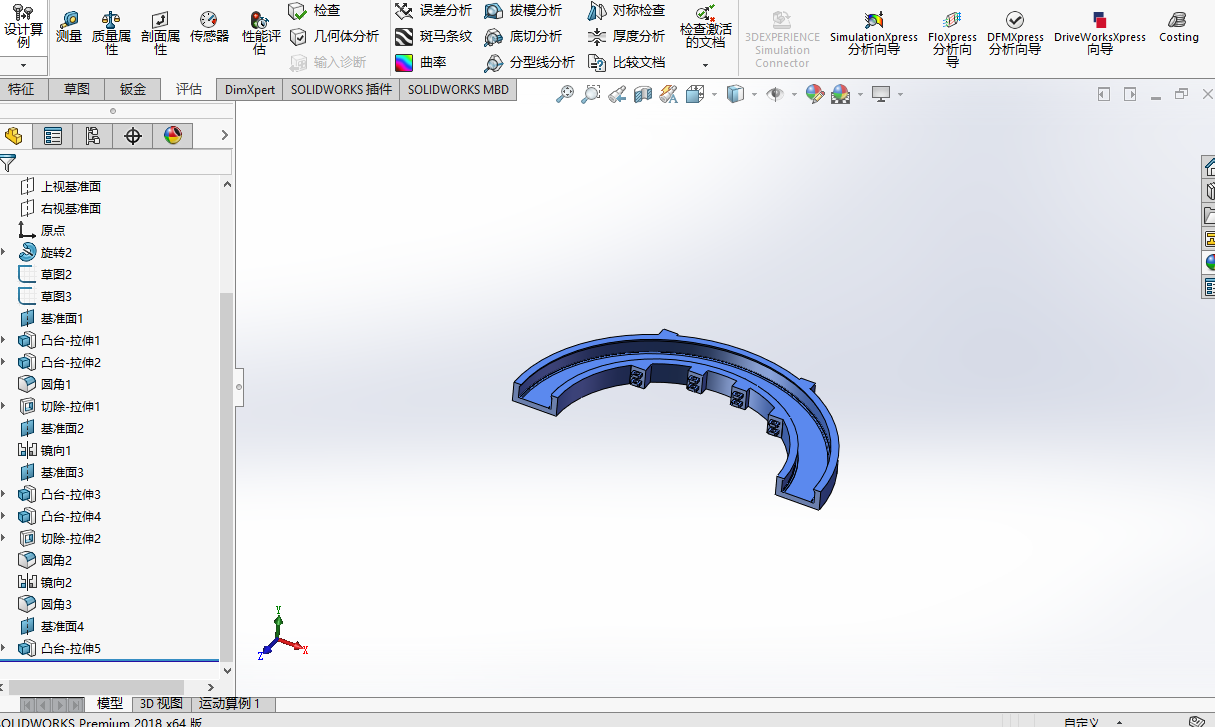The image size is (1215, 727).
Task: Toggle the Hide/Show Items eye icon
Action: [775, 94]
